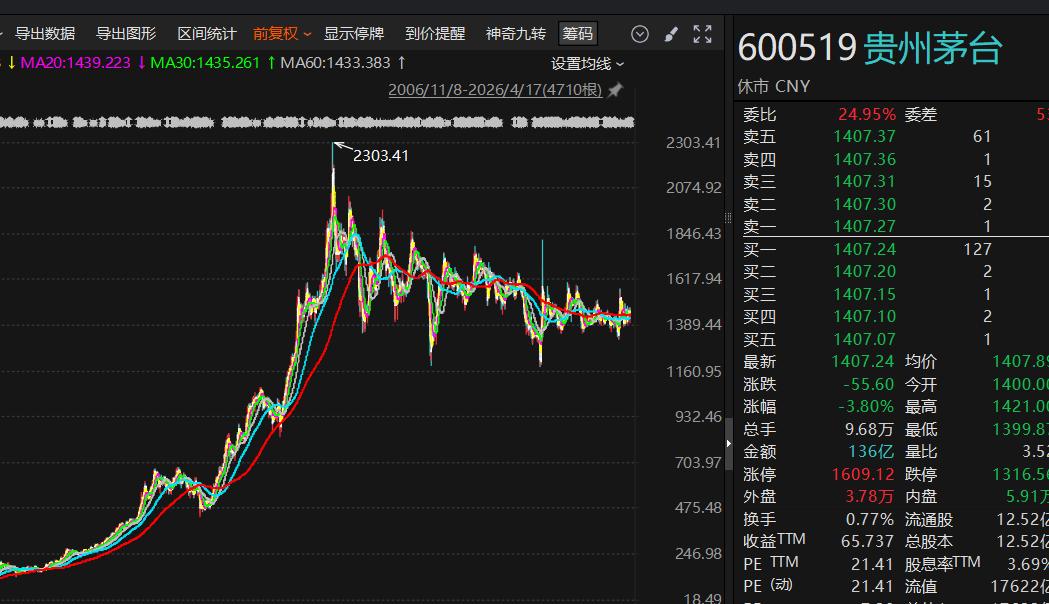Collapse right panel using arrow handle
Image resolution: width=1049 pixels, height=604 pixels.
(729, 443)
